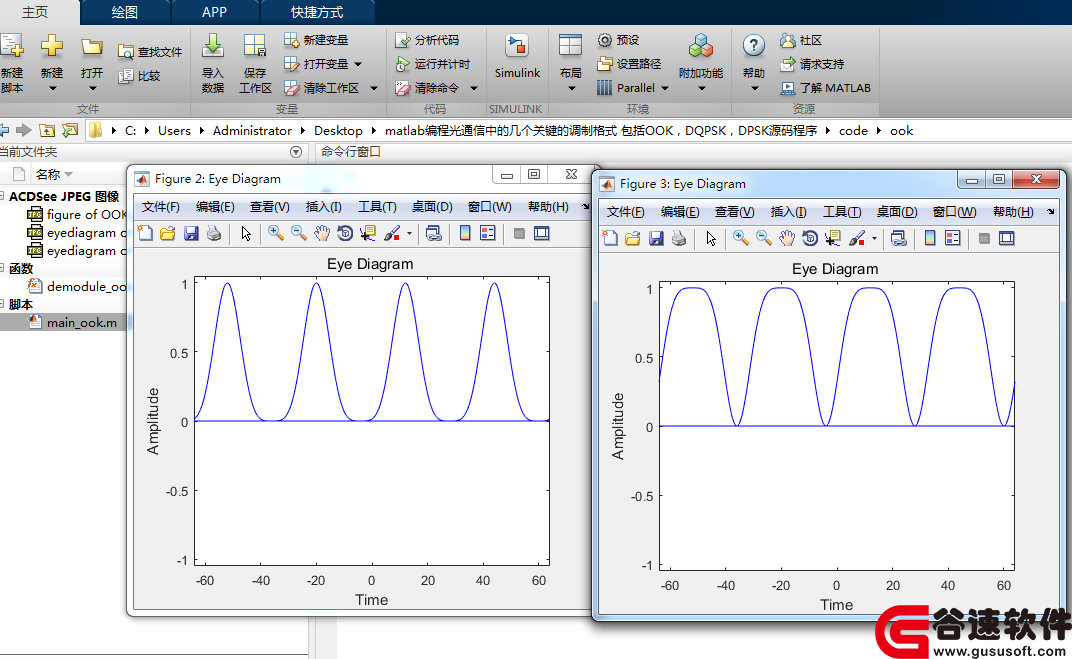Toggle Rotate 3D tool in Figure 2
The width and height of the screenshot is (1072, 659).
[345, 234]
